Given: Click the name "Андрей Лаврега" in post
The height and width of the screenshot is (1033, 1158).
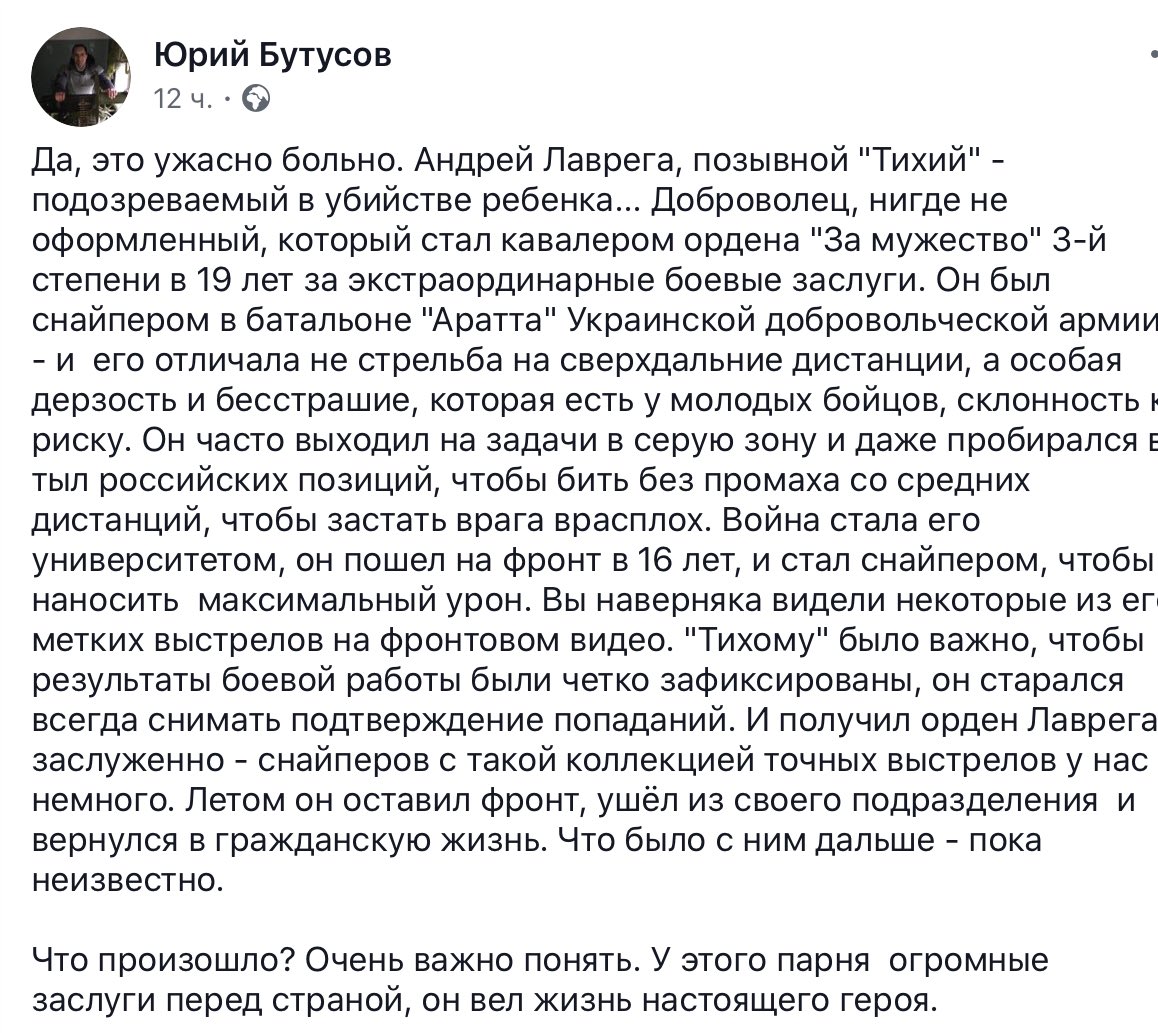Looking at the screenshot, I should click(538, 160).
